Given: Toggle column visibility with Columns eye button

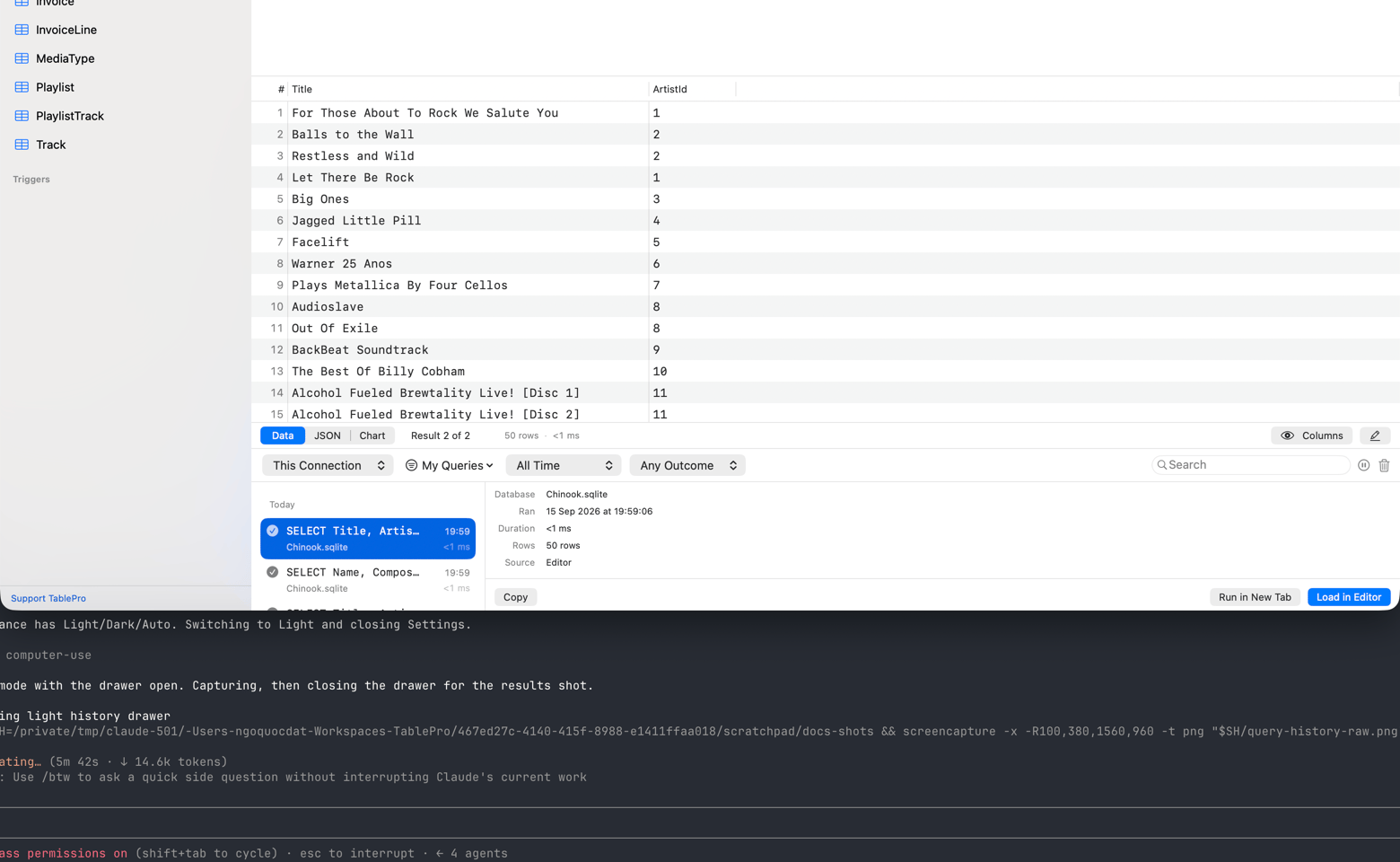Looking at the screenshot, I should [x=1311, y=435].
